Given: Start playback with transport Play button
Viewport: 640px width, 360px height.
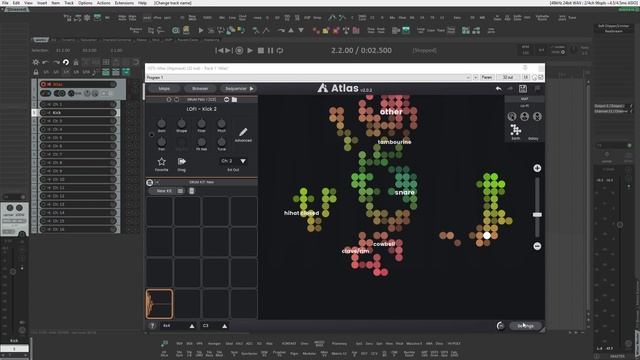Looking at the screenshot, I should coord(250,51).
